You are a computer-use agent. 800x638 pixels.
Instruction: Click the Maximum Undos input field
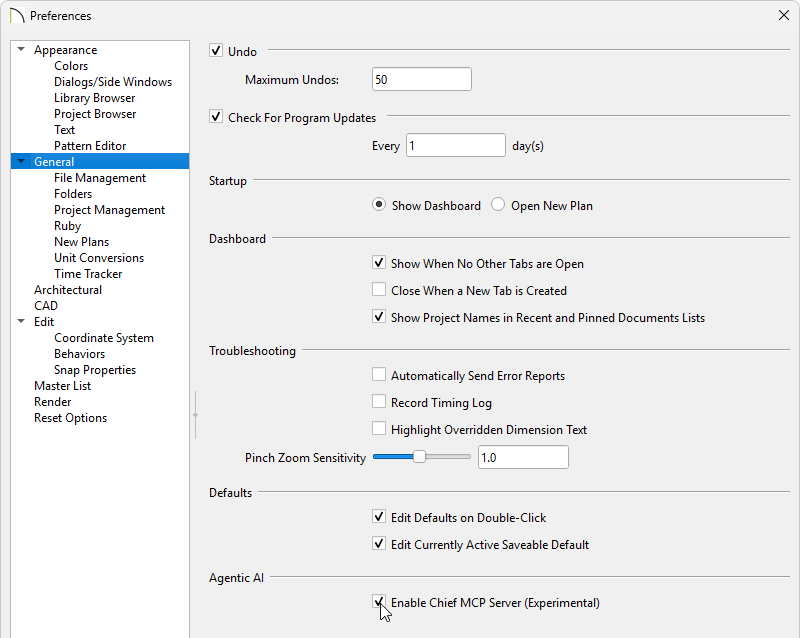(x=422, y=79)
